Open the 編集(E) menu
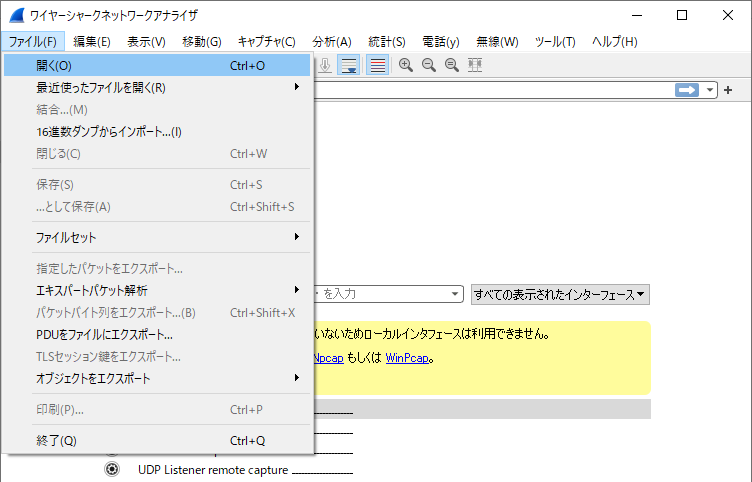This screenshot has height=482, width=752. [92, 42]
